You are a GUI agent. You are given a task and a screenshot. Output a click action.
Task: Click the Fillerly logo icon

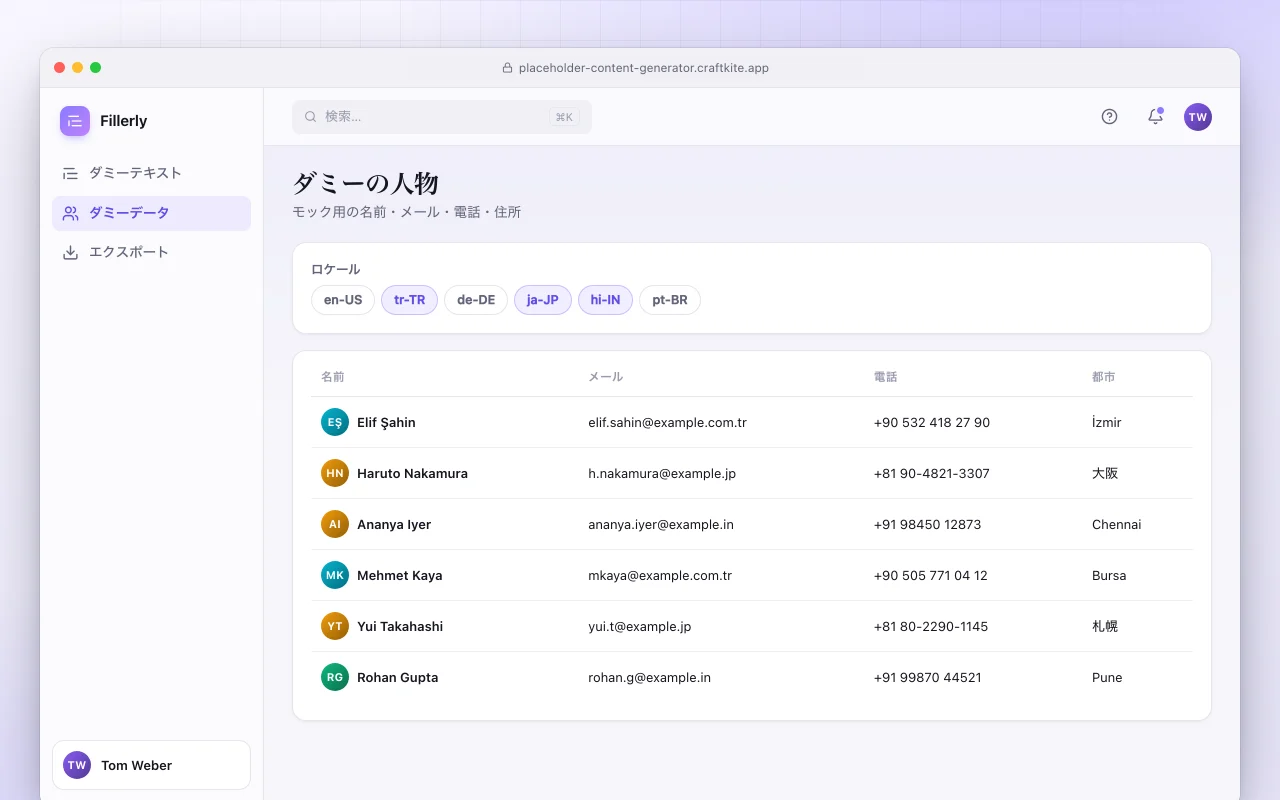(x=75, y=121)
